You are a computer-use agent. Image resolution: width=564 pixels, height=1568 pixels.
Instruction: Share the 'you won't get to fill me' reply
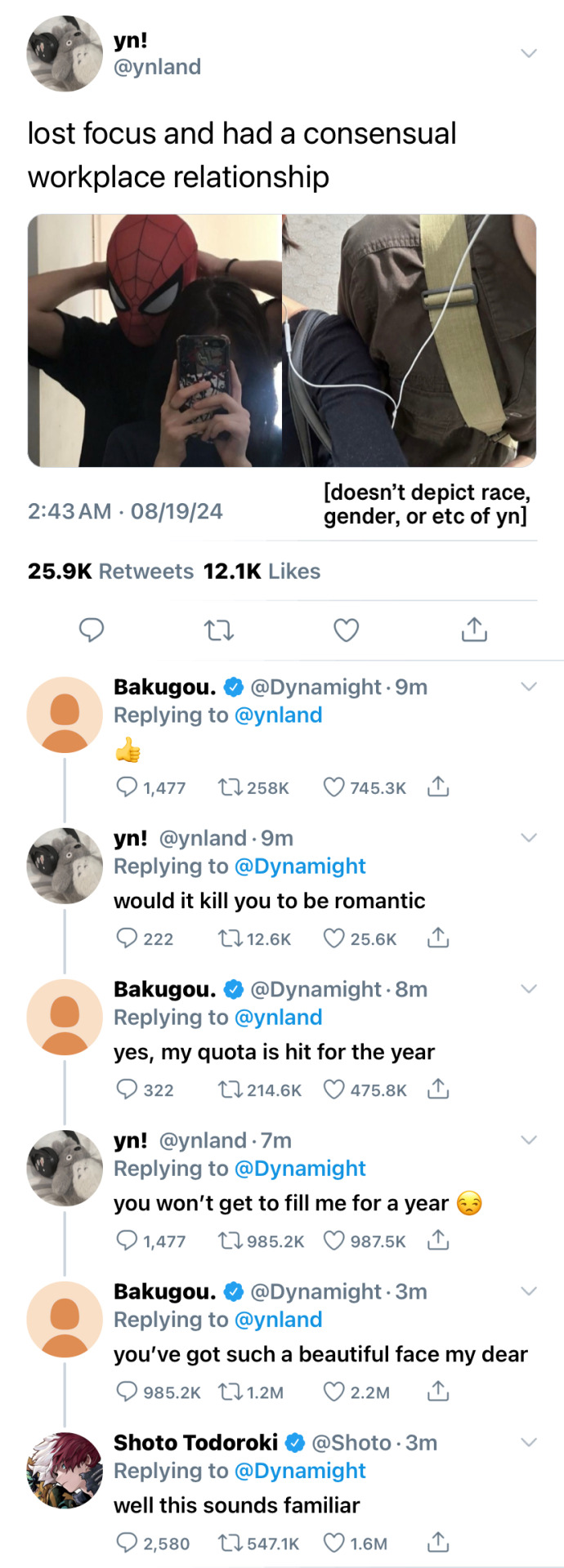pyautogui.click(x=438, y=1241)
